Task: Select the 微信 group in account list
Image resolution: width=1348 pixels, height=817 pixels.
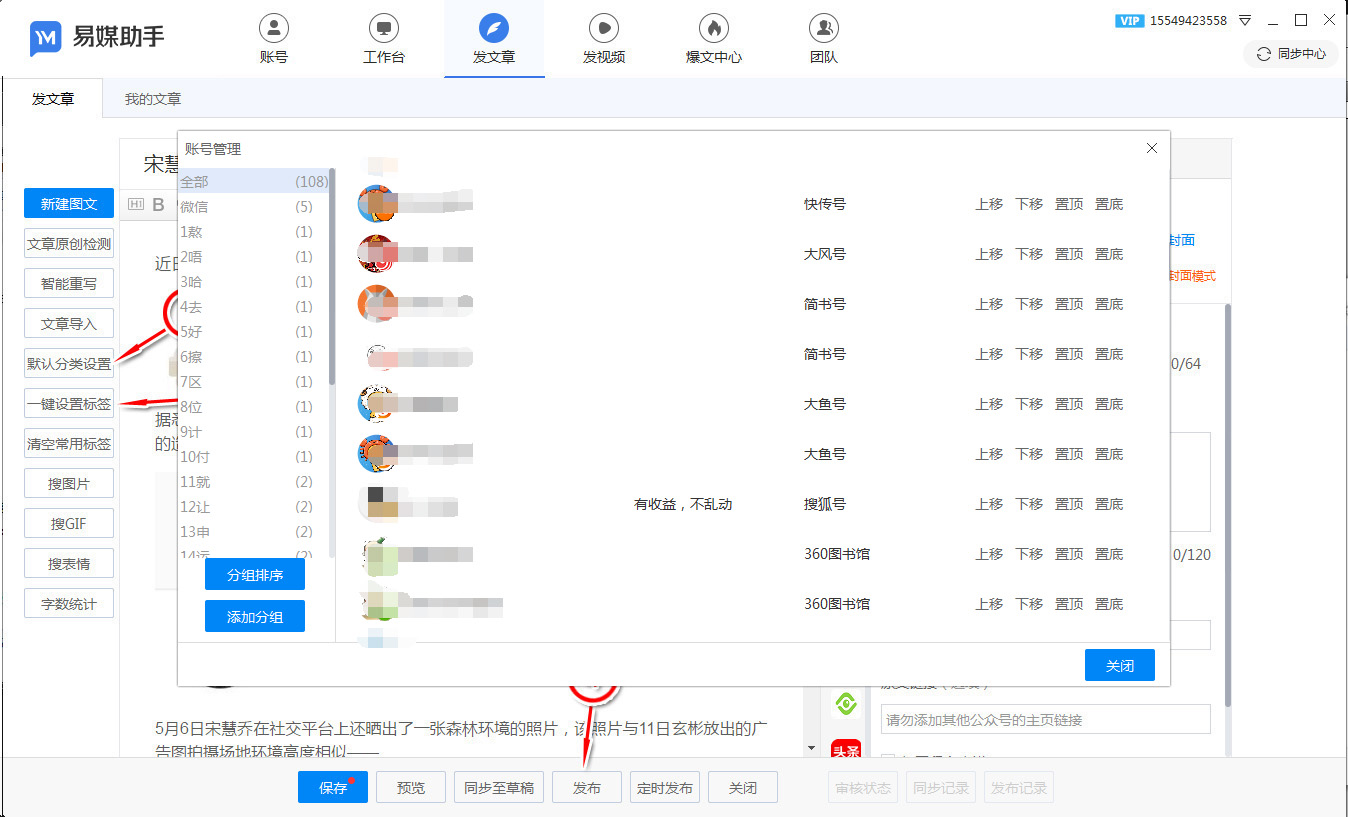Action: point(246,207)
